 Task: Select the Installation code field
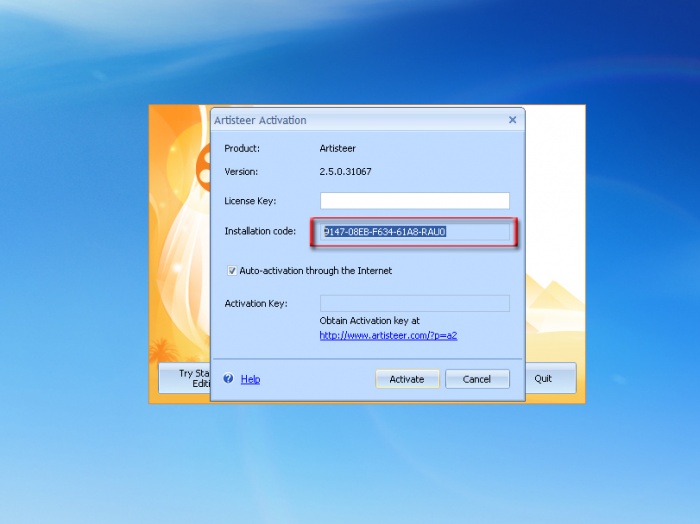tap(414, 232)
